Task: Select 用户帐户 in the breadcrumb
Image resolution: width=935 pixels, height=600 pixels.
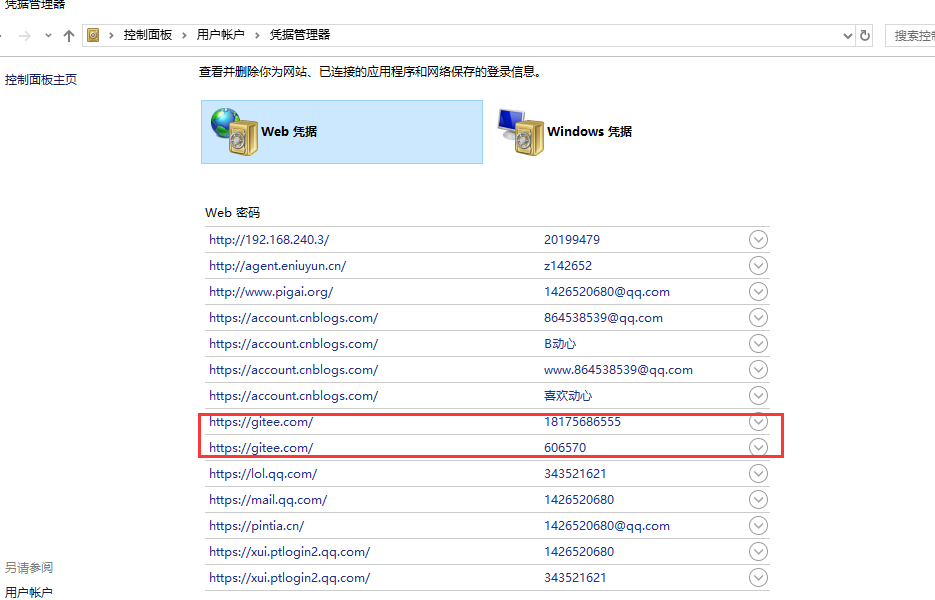Action: (x=221, y=35)
